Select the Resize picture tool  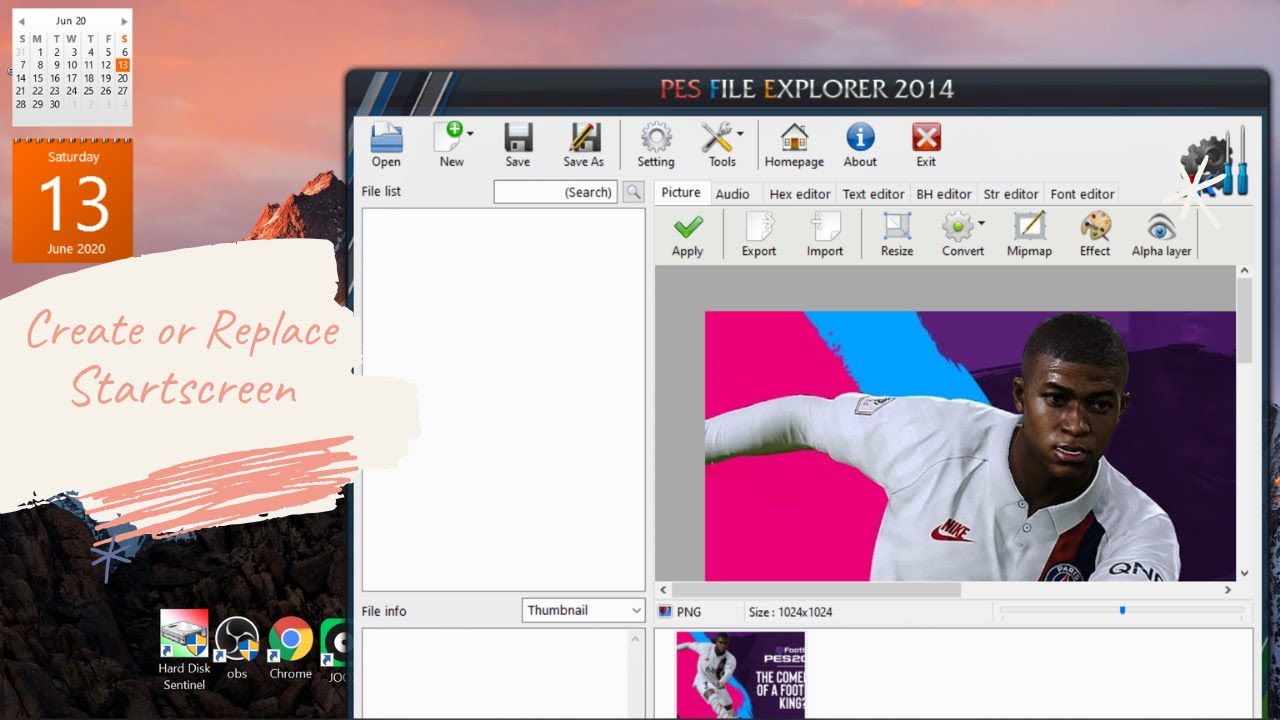tap(897, 236)
